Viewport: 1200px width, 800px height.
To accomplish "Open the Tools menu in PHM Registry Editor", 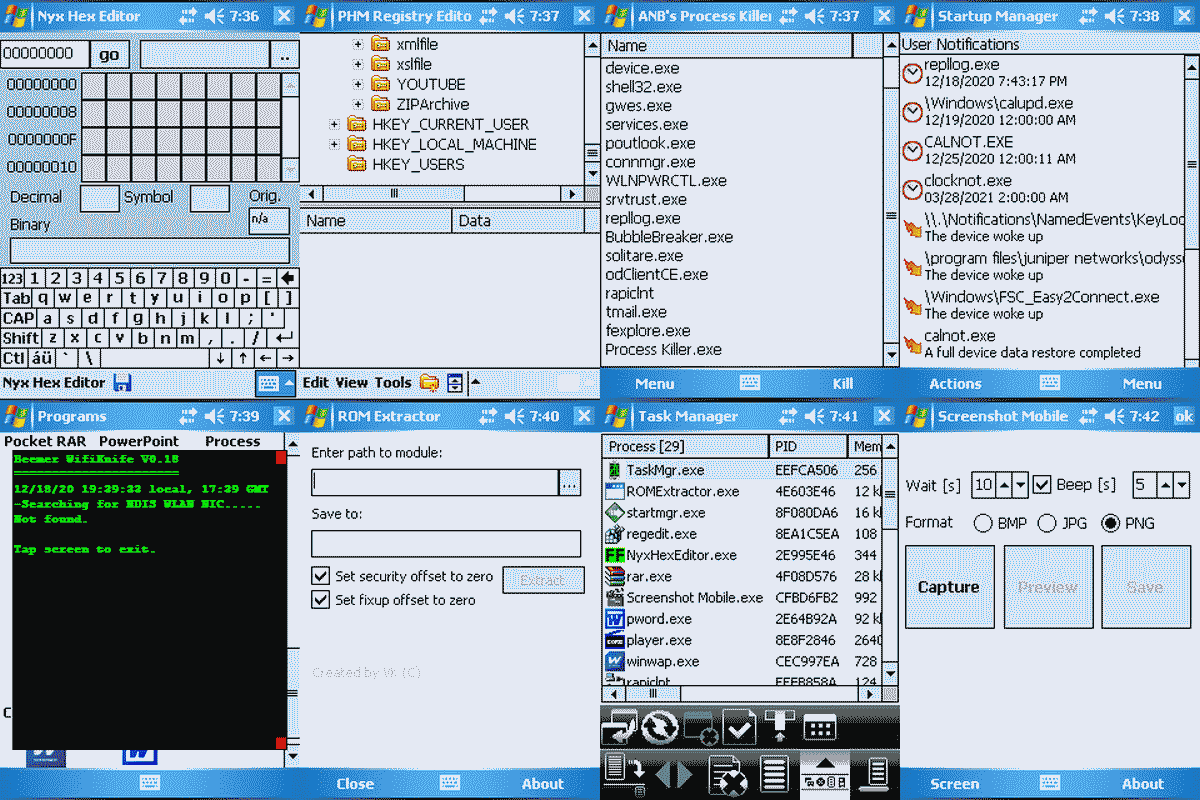I will pyautogui.click(x=393, y=382).
